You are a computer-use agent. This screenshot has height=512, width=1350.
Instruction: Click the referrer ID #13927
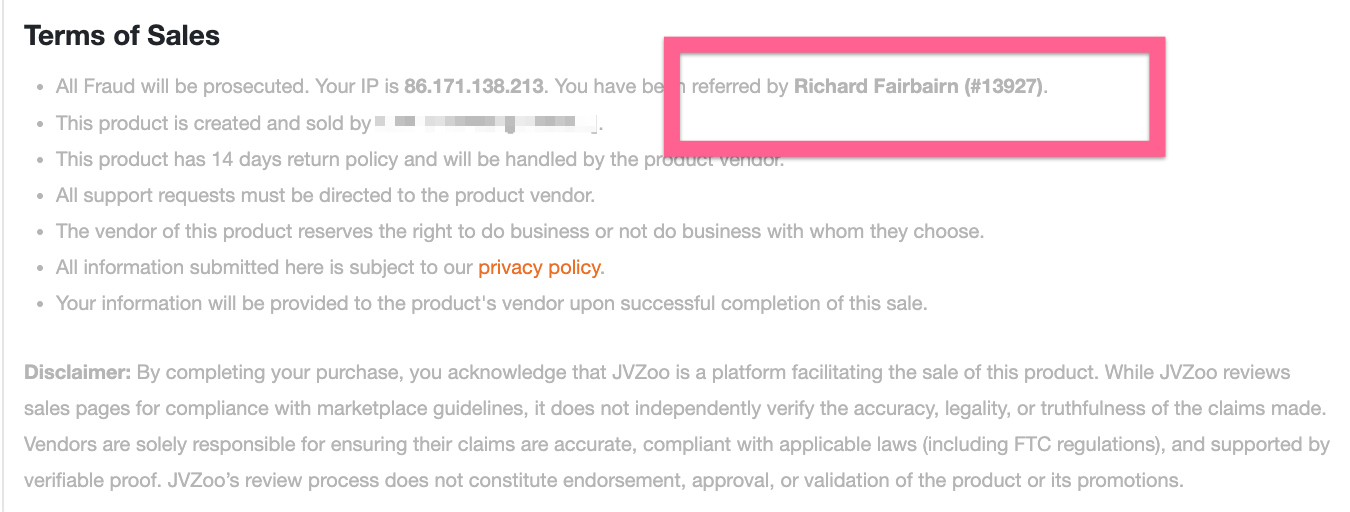click(x=1004, y=86)
